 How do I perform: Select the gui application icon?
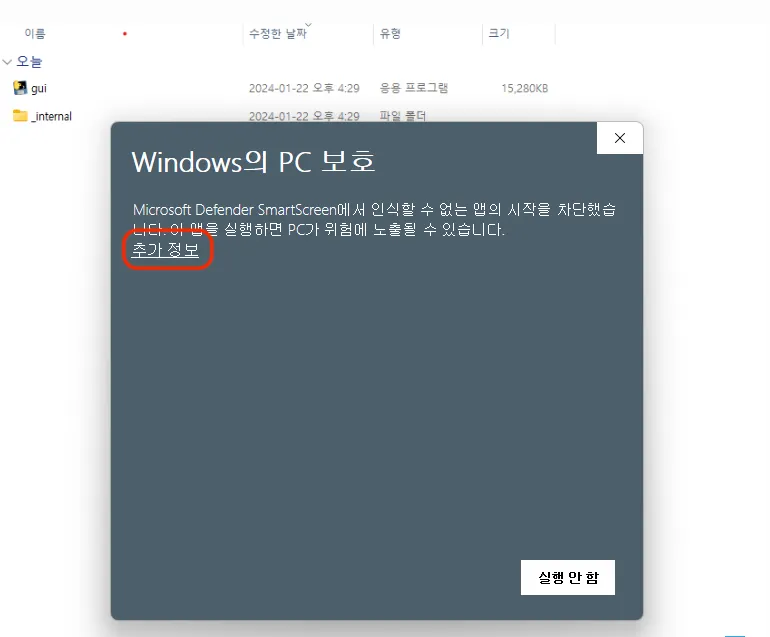point(20,88)
